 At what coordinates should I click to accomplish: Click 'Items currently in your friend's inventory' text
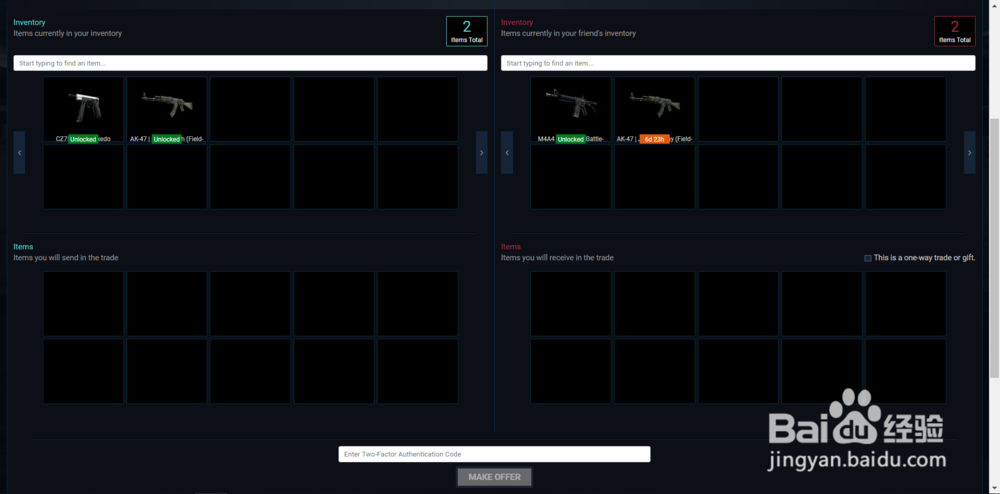568,33
